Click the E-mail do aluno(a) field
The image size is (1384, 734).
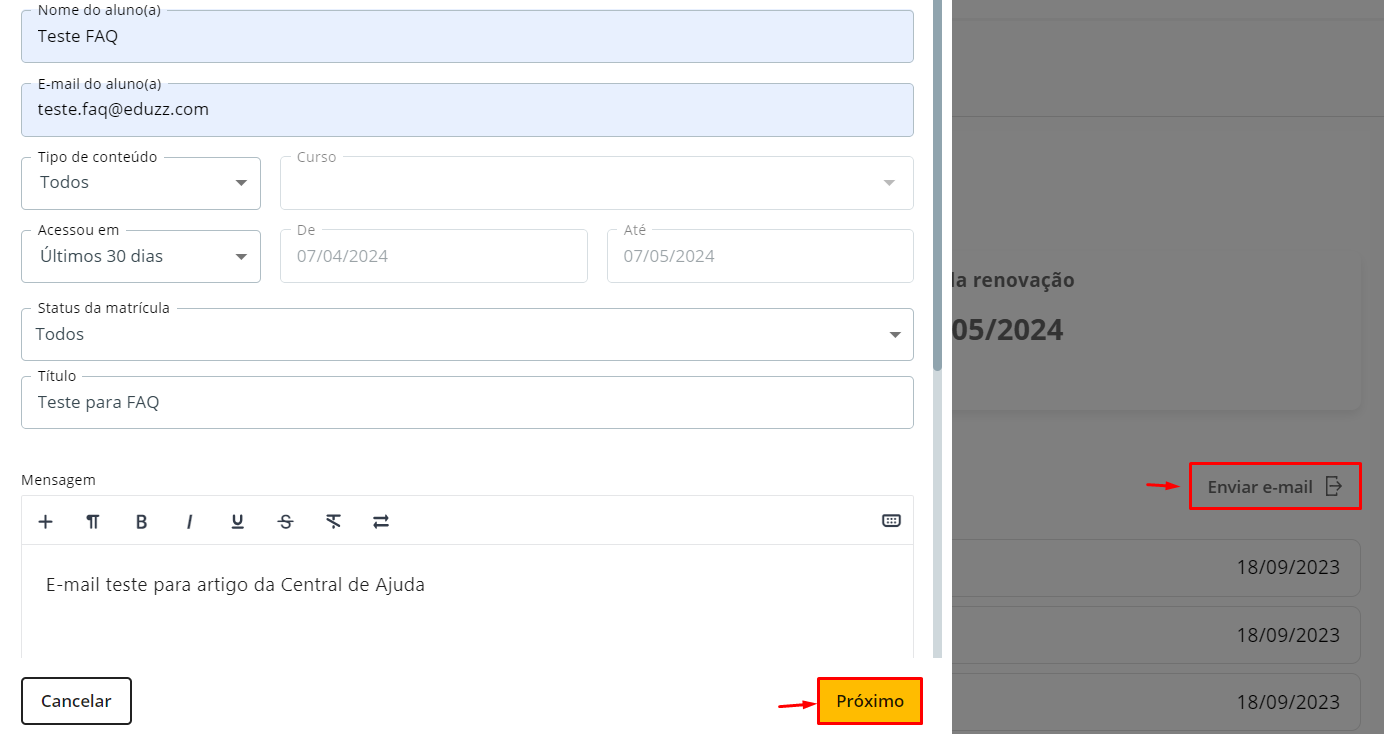pyautogui.click(x=467, y=110)
